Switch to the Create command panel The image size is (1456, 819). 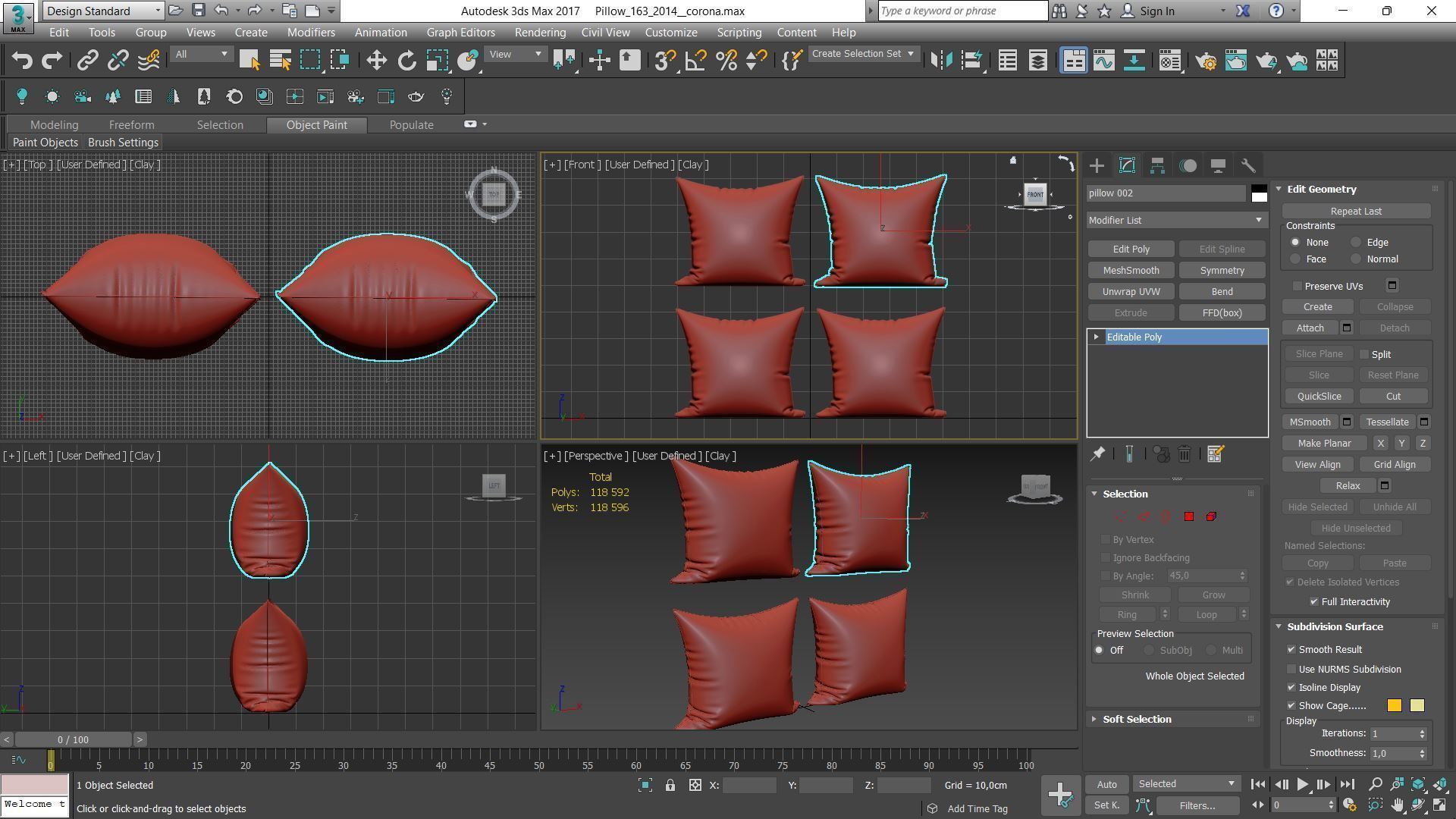point(1097,165)
